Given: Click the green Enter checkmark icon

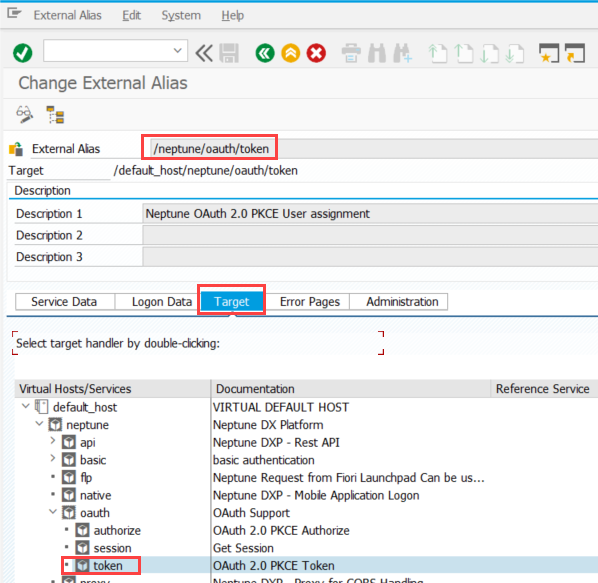Looking at the screenshot, I should (x=23, y=53).
